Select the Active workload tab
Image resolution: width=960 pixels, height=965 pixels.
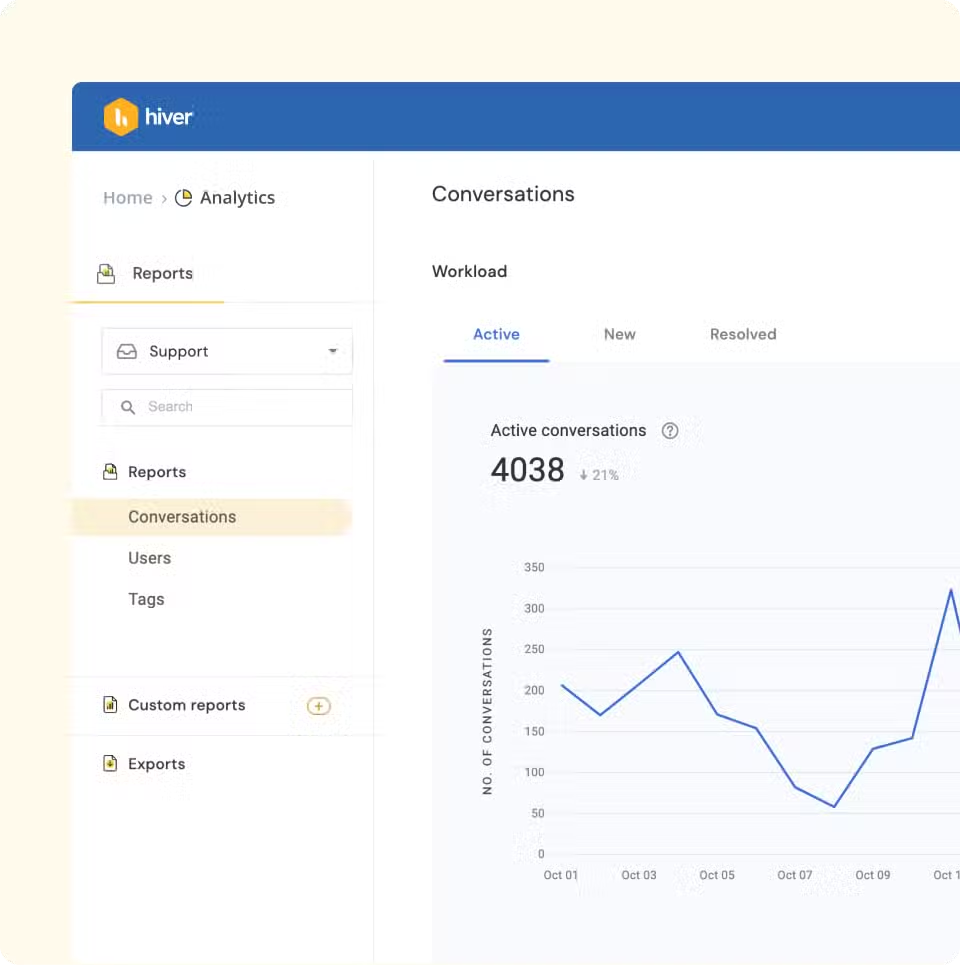click(496, 334)
